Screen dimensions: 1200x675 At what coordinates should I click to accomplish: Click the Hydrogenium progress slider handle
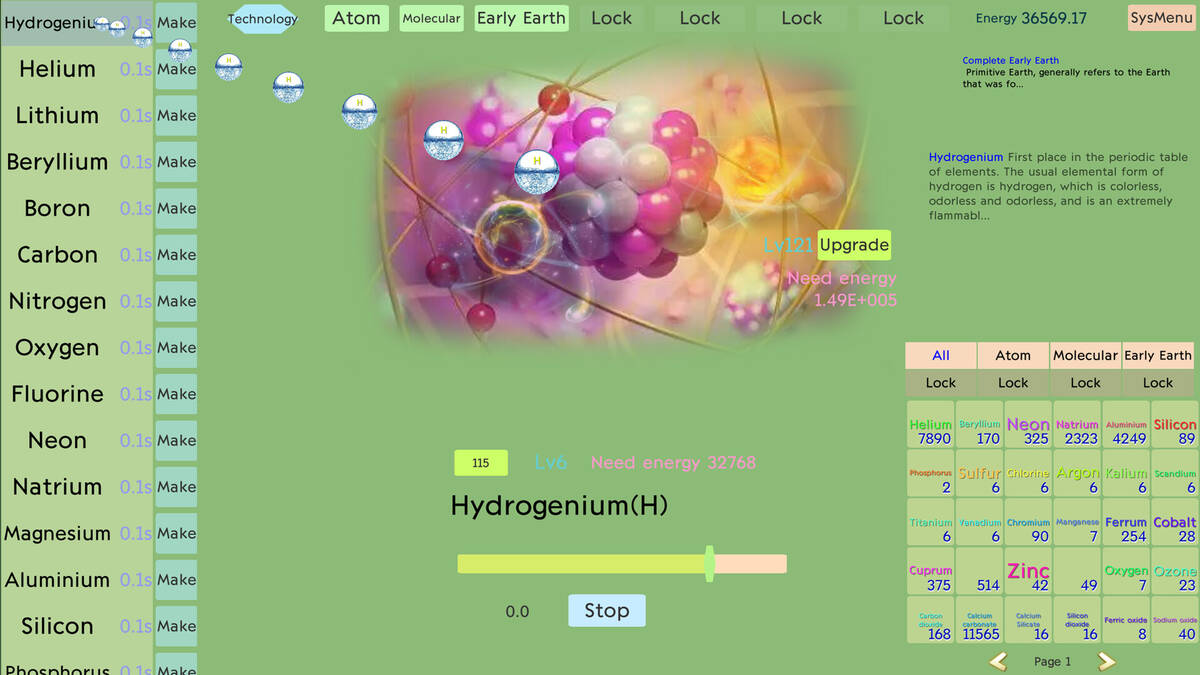pos(709,564)
